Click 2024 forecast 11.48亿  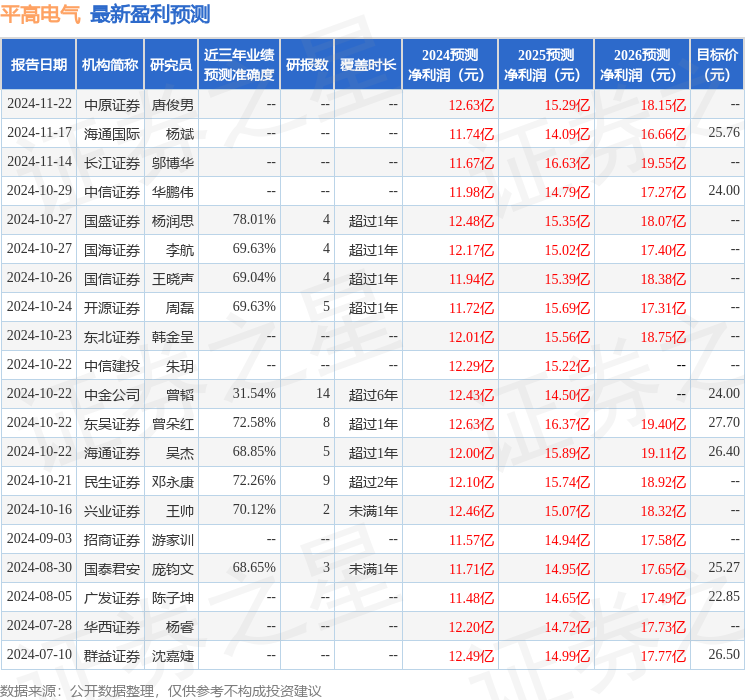(x=472, y=598)
